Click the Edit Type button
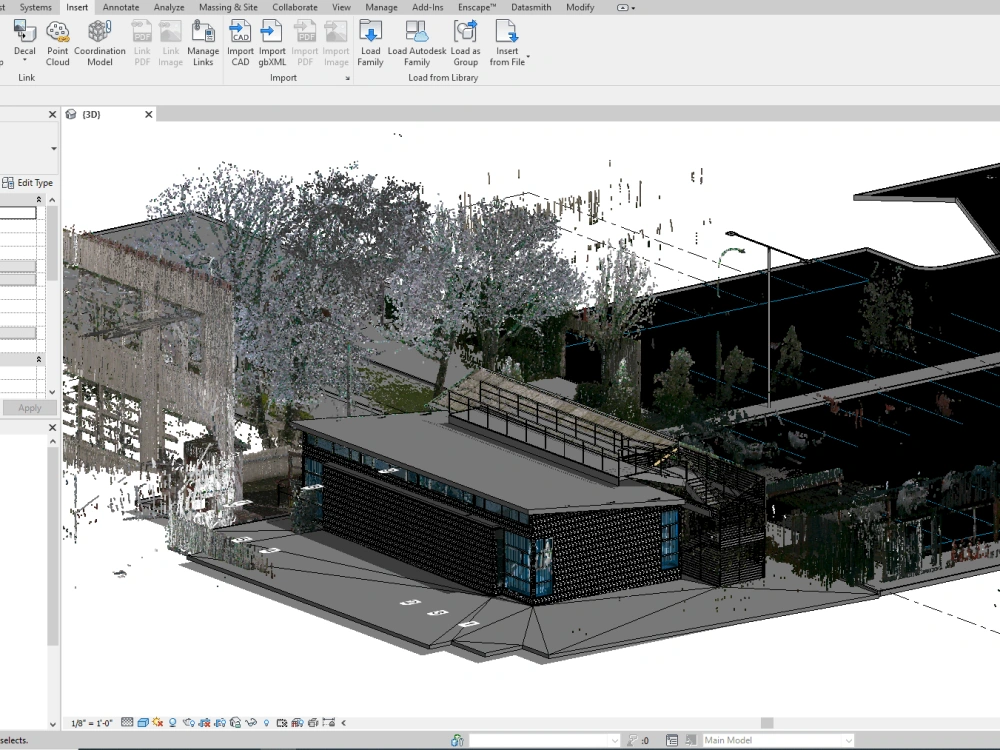The image size is (1000, 750). tap(28, 182)
